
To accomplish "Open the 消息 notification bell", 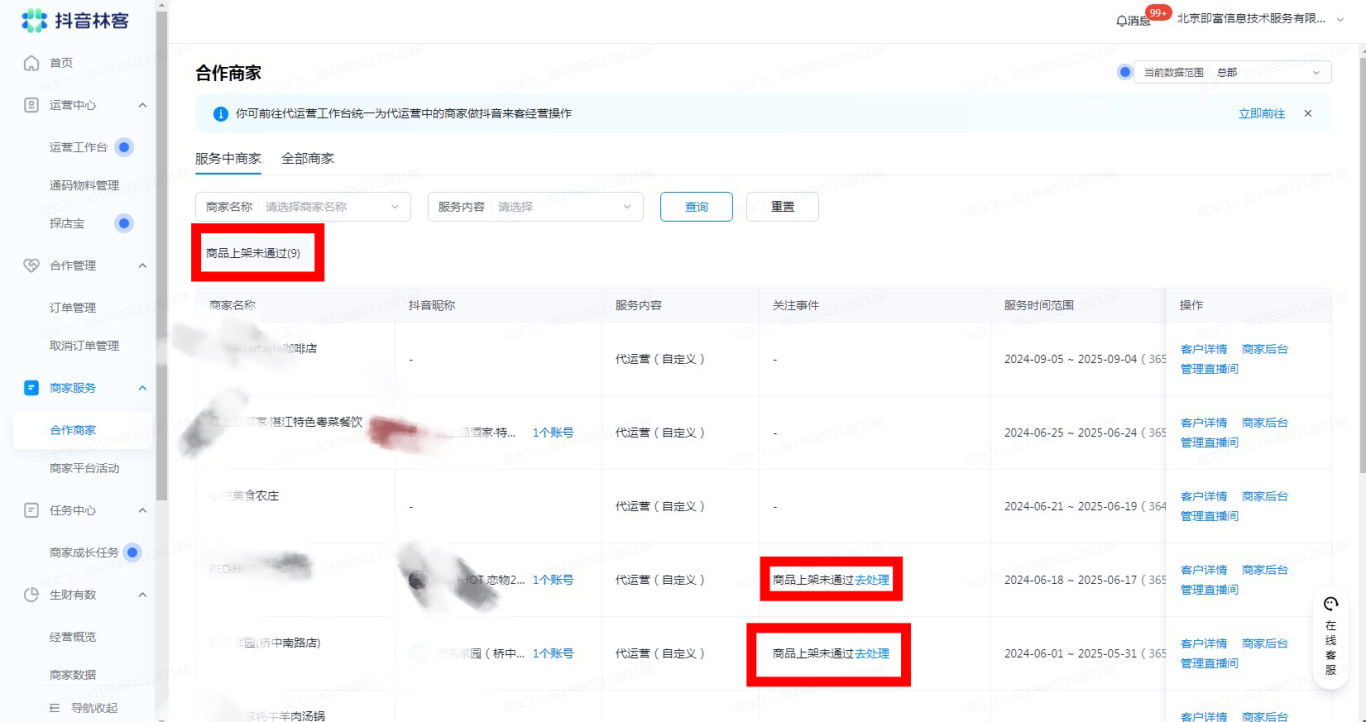I will (x=1122, y=21).
